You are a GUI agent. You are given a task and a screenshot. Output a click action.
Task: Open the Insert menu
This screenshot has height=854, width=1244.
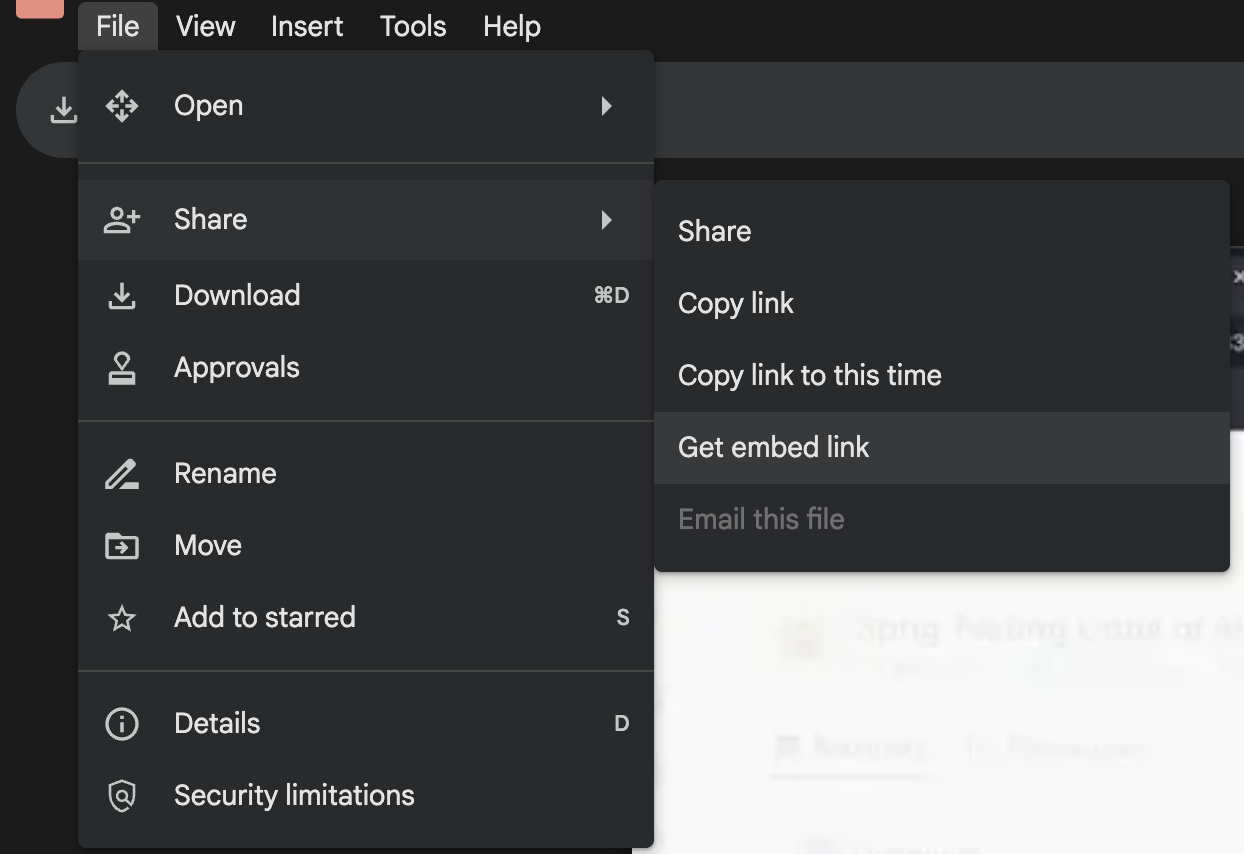pyautogui.click(x=307, y=26)
